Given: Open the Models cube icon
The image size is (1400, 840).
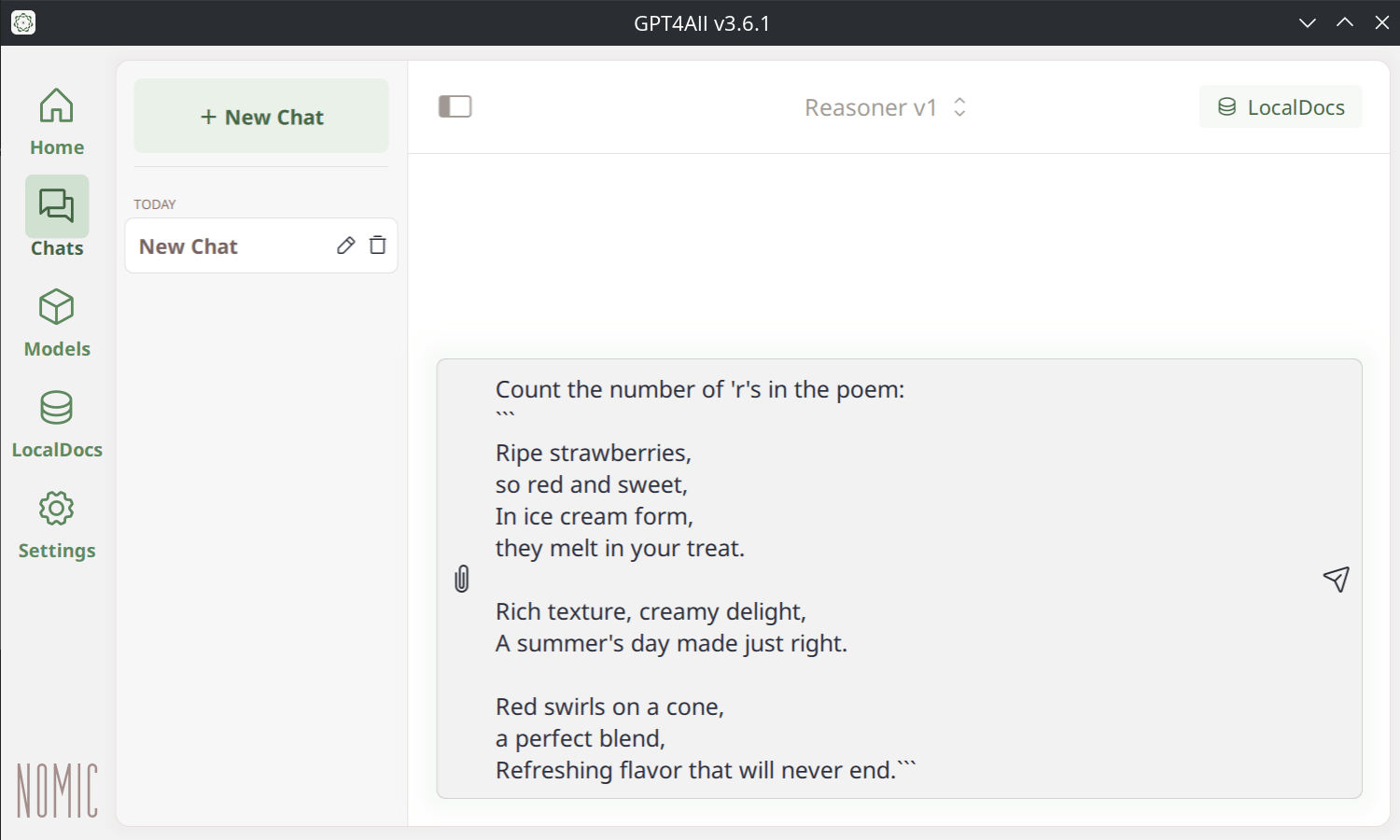Looking at the screenshot, I should click(x=56, y=307).
